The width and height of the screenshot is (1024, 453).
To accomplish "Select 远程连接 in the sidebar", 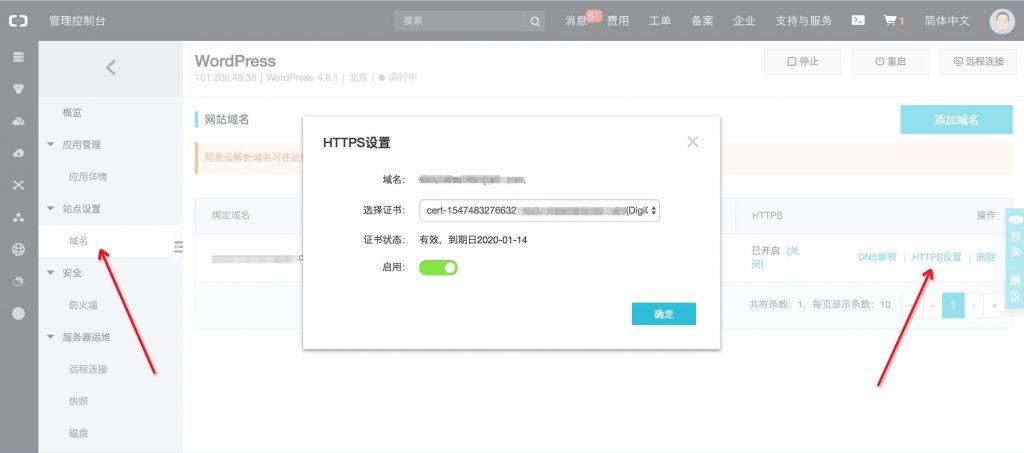I will [x=88, y=369].
